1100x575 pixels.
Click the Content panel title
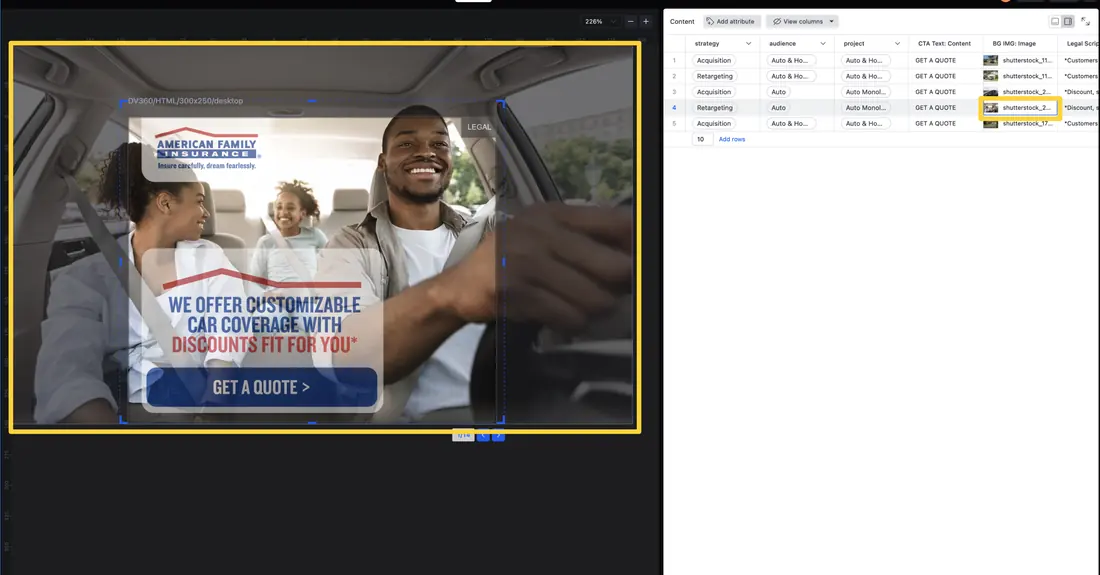click(682, 22)
